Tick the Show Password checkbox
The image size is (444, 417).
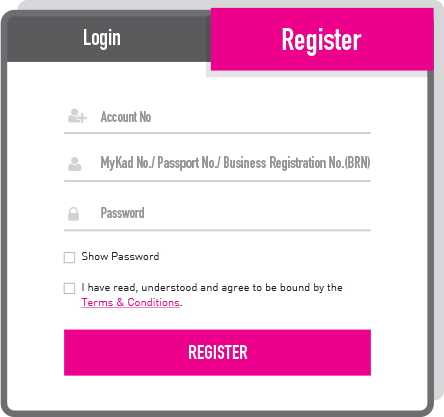(x=69, y=257)
